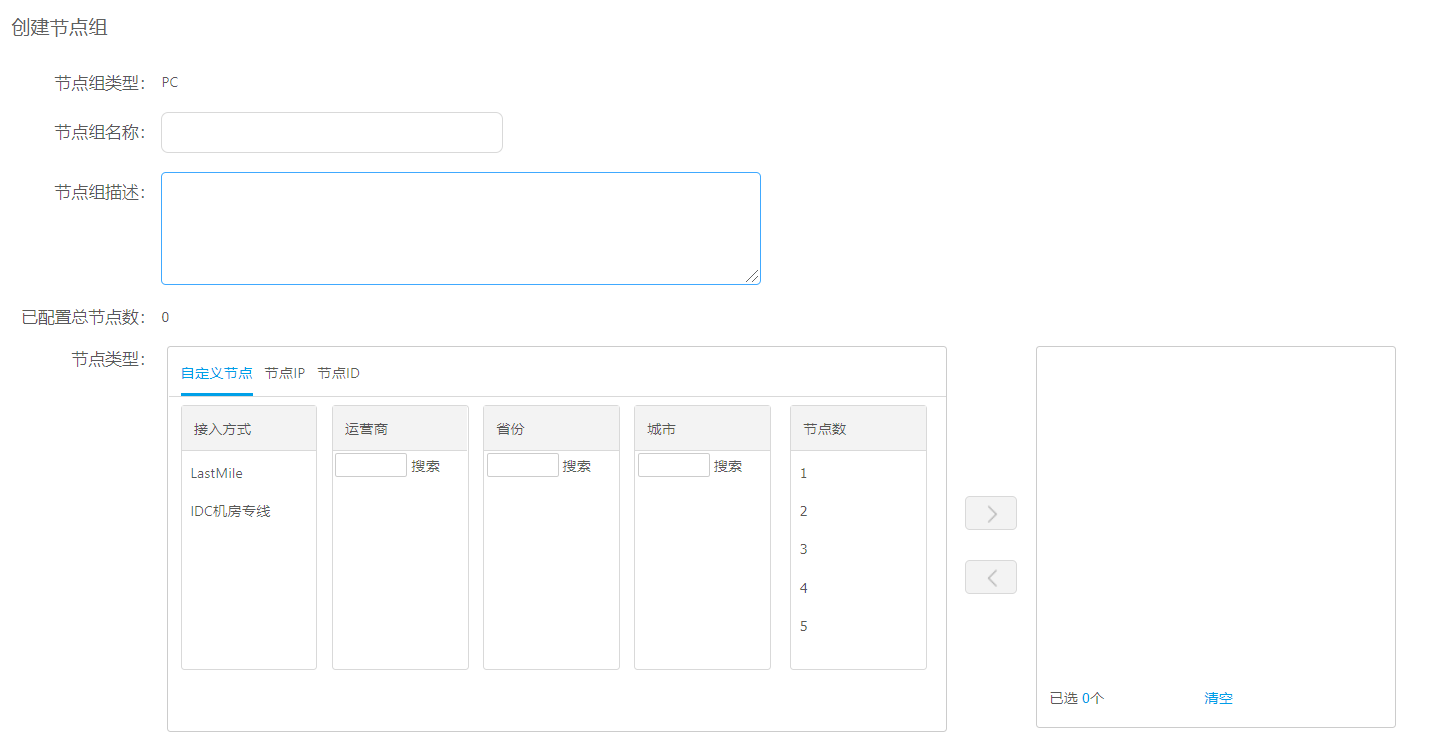This screenshot has width=1439, height=756.
Task: Click into the 节点组描述 text area
Action: tap(460, 228)
